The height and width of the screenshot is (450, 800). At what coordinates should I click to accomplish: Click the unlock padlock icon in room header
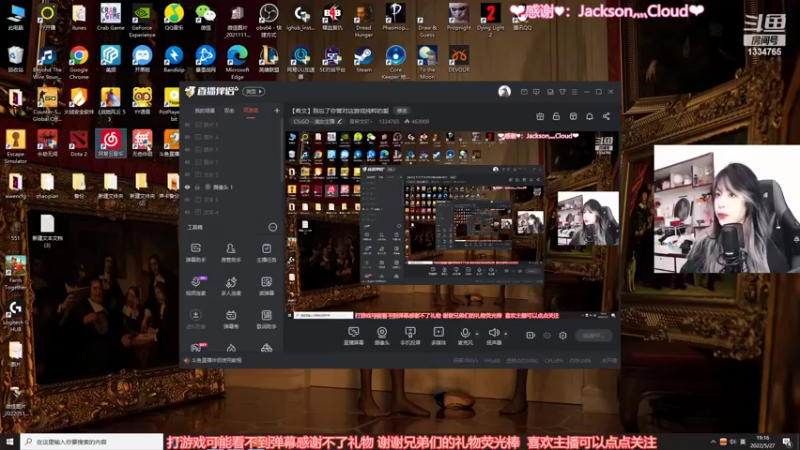point(556,116)
